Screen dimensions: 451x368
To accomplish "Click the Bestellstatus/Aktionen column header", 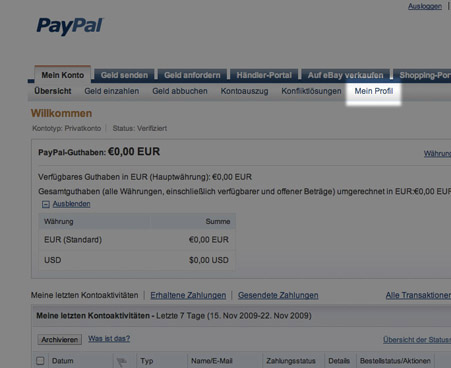I will click(x=395, y=361).
